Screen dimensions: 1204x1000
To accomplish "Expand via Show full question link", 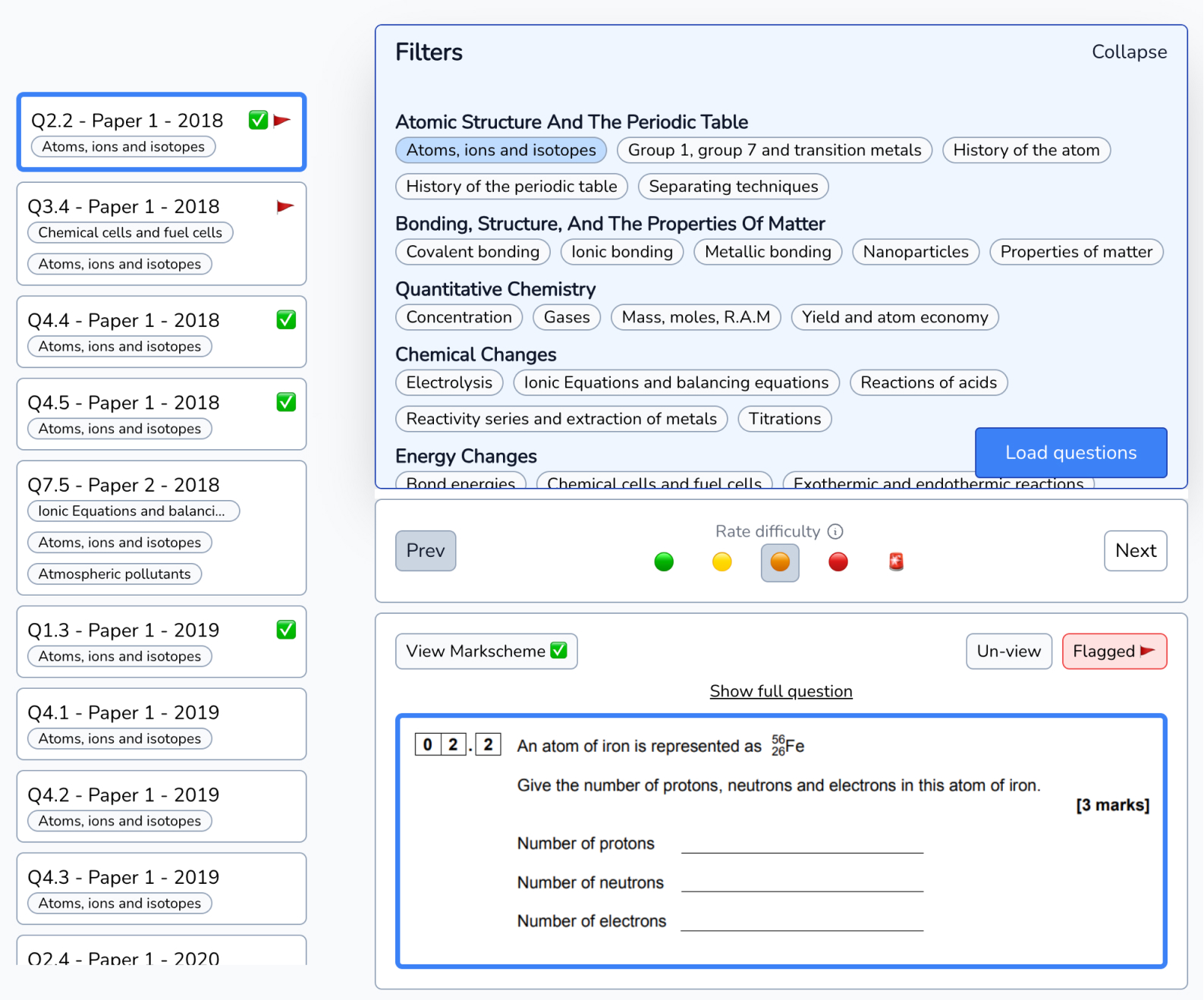I will 781,691.
